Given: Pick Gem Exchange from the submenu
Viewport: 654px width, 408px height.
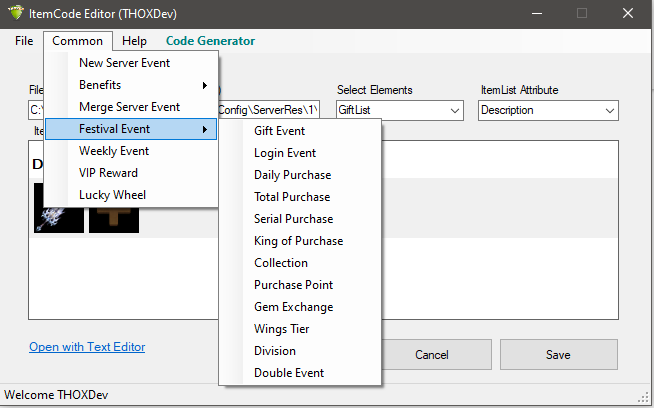Looking at the screenshot, I should pyautogui.click(x=293, y=307).
